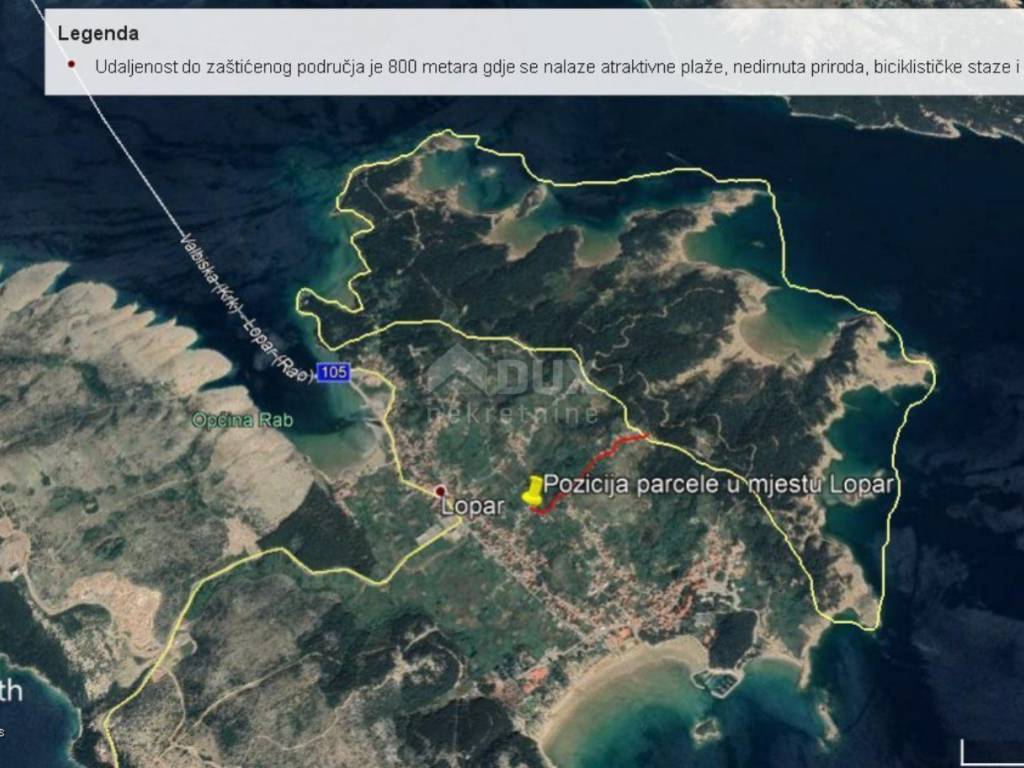Click the small marina in the southern bay
The width and height of the screenshot is (1024, 768).
point(718,682)
